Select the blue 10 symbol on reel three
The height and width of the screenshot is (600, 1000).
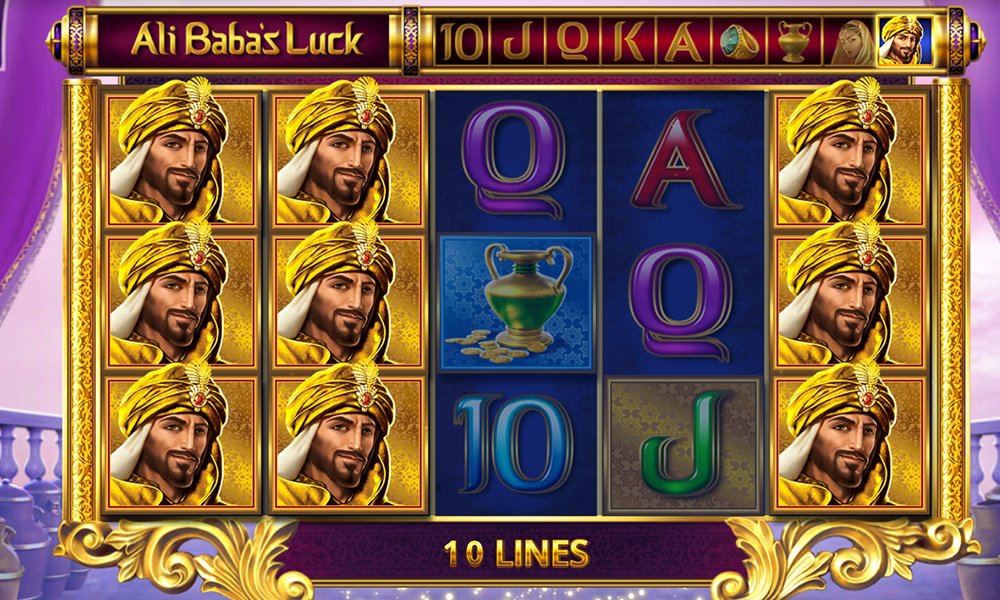tap(515, 444)
